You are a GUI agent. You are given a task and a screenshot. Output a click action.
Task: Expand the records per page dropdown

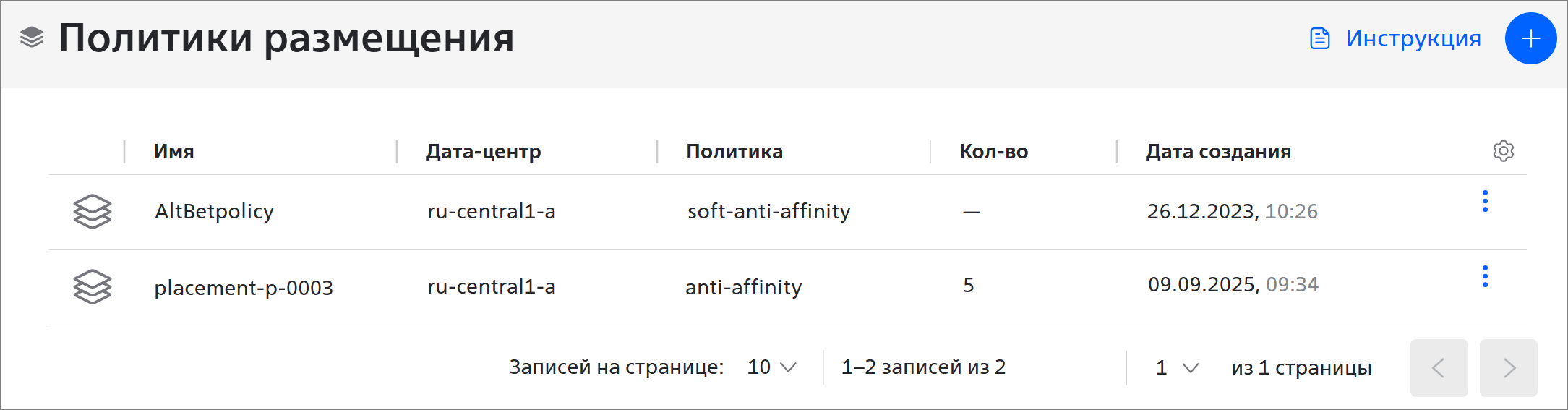pyautogui.click(x=772, y=367)
